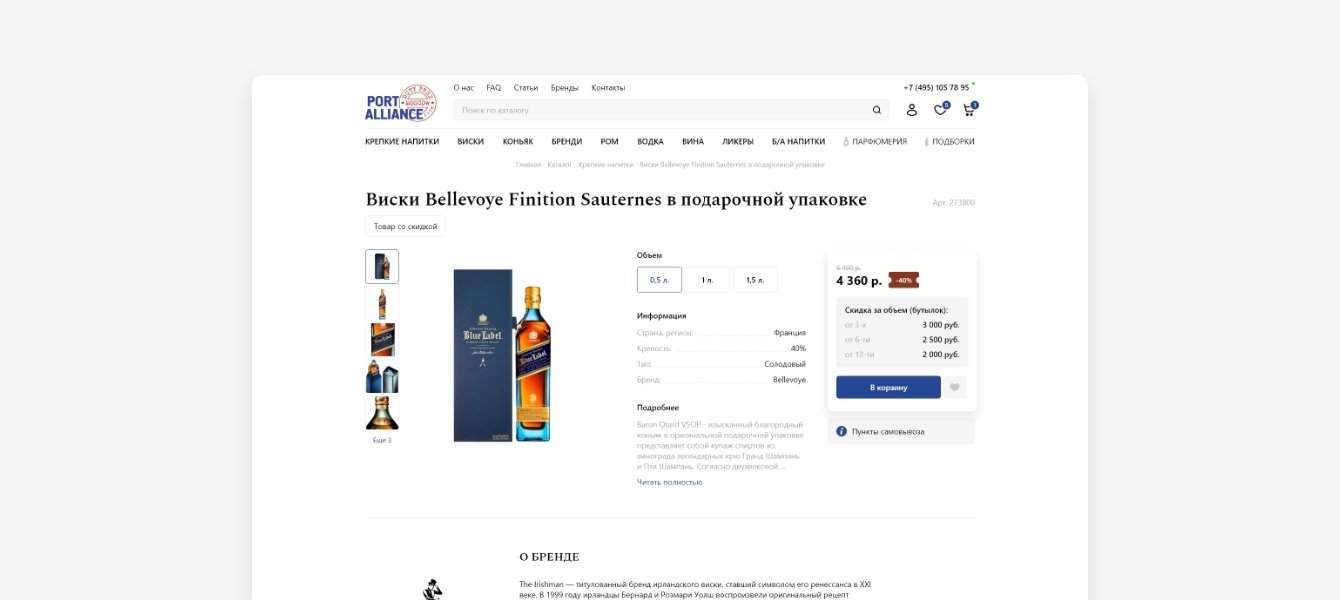This screenshot has width=1340, height=600.
Task: Open the user account icon
Action: click(x=912, y=110)
